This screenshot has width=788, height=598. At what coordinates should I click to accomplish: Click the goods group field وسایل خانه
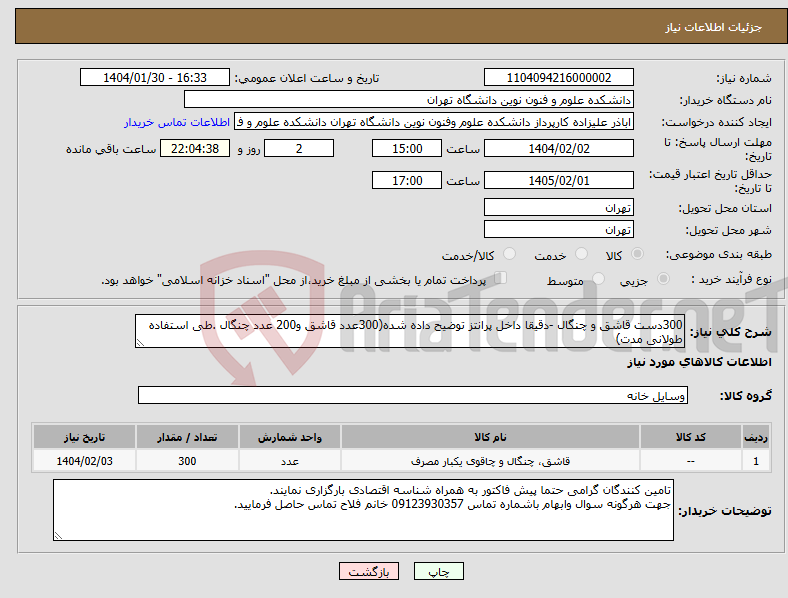pyautogui.click(x=413, y=395)
